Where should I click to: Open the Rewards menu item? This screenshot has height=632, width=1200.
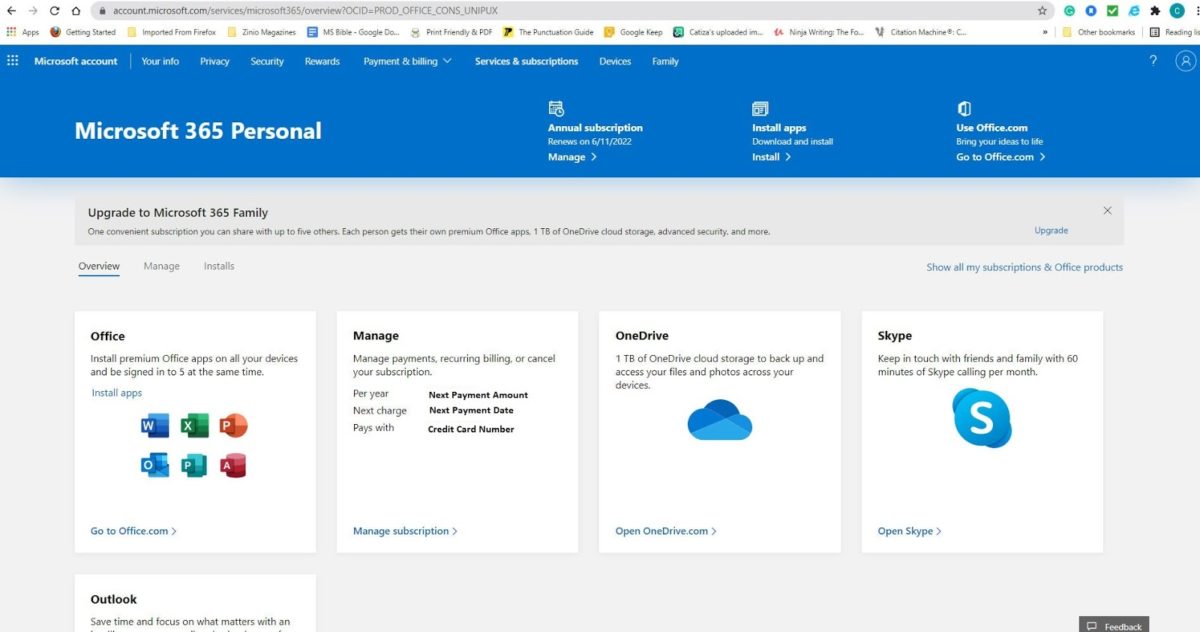322,61
